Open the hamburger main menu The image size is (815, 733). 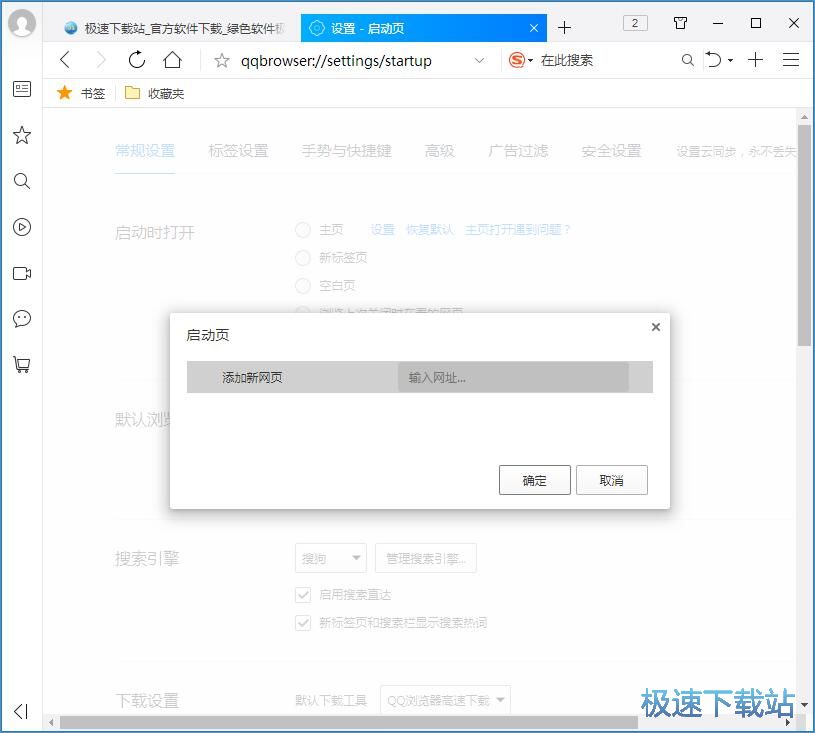(x=791, y=60)
